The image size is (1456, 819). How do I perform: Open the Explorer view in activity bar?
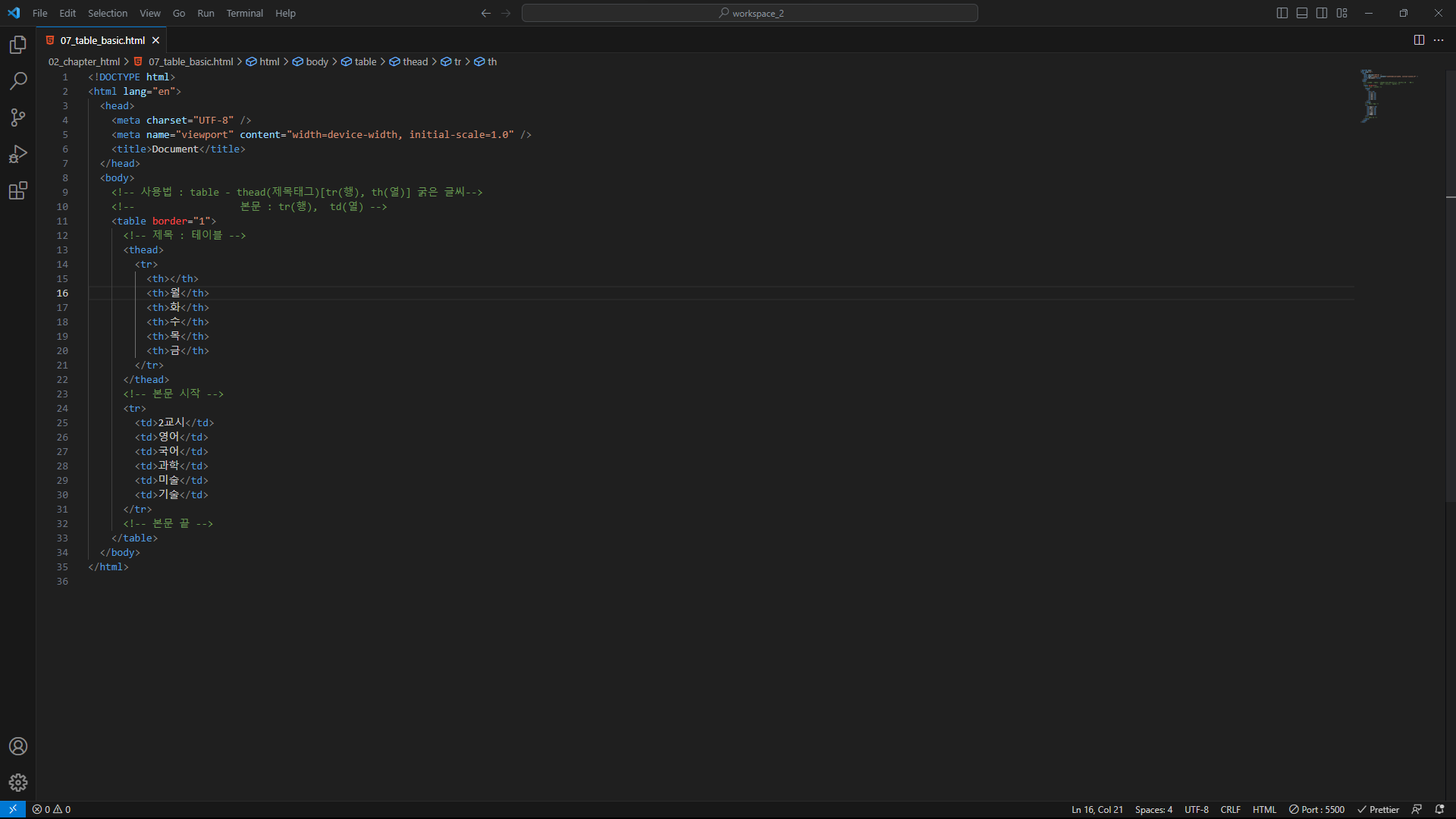click(18, 45)
